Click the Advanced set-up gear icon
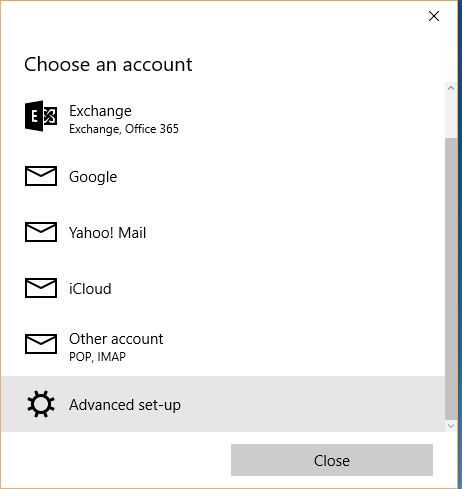Screen dimensions: 462x489 coord(41,404)
